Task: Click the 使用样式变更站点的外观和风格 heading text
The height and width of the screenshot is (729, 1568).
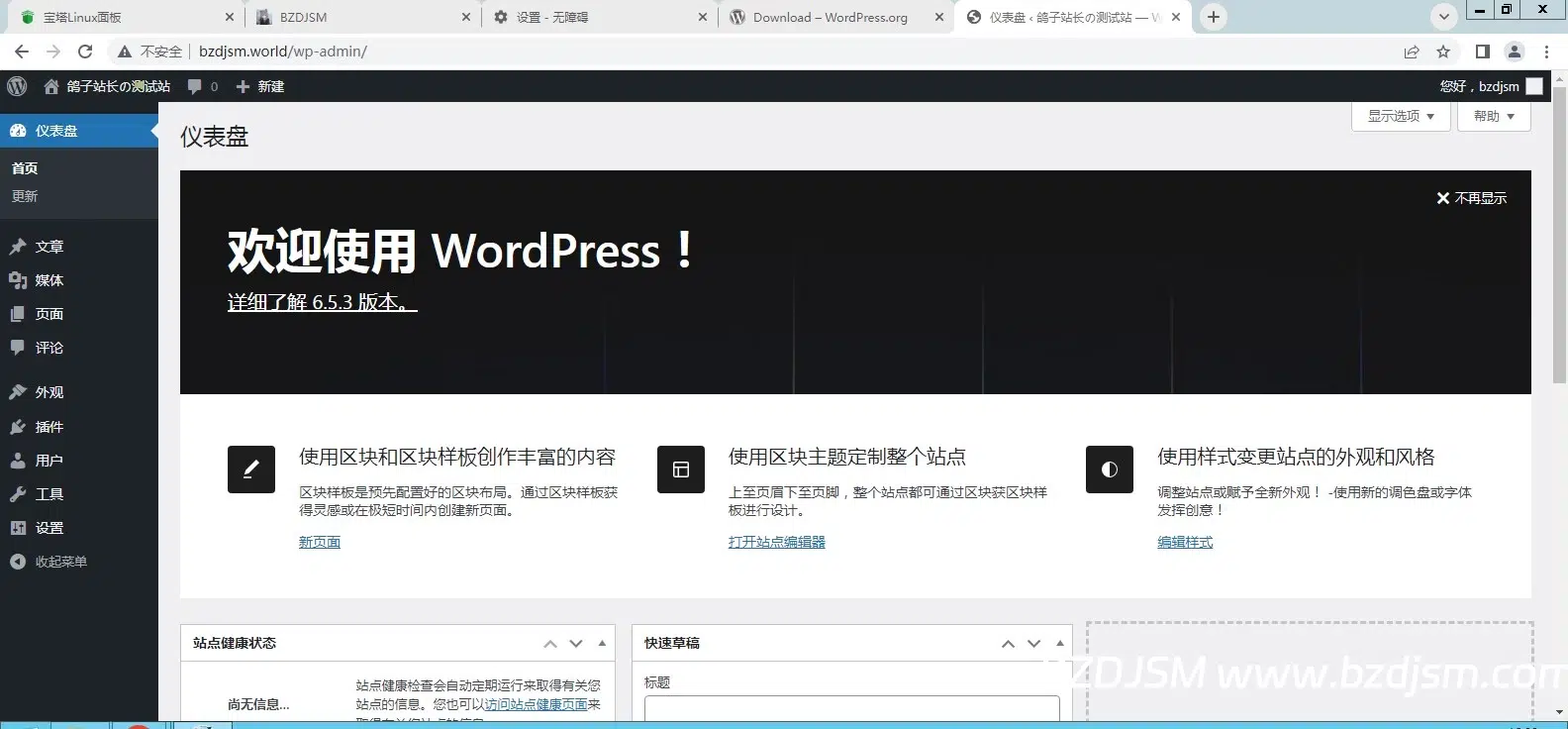Action: click(1296, 457)
